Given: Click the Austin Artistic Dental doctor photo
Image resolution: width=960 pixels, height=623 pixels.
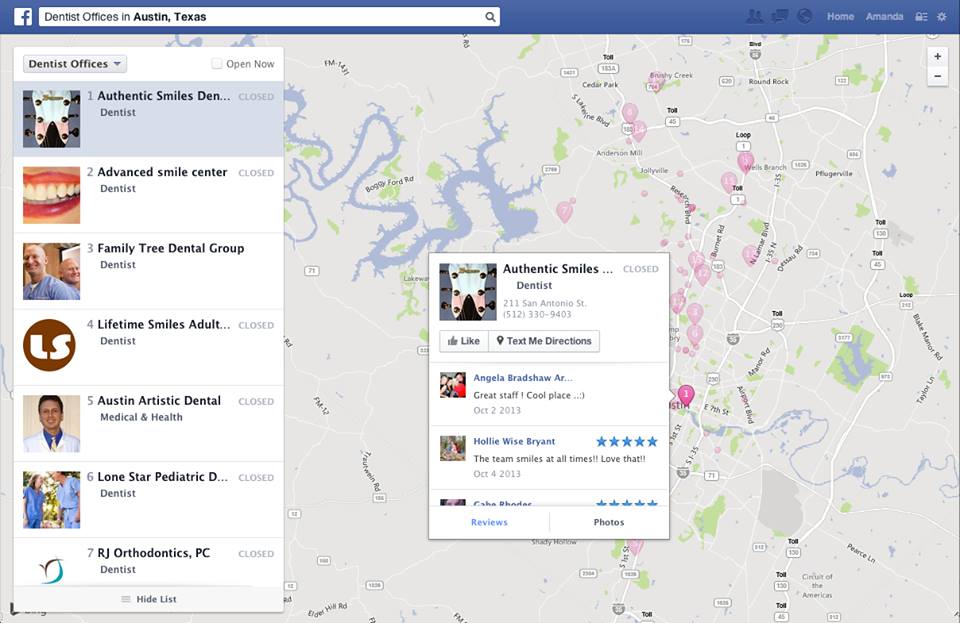Looking at the screenshot, I should (x=51, y=423).
